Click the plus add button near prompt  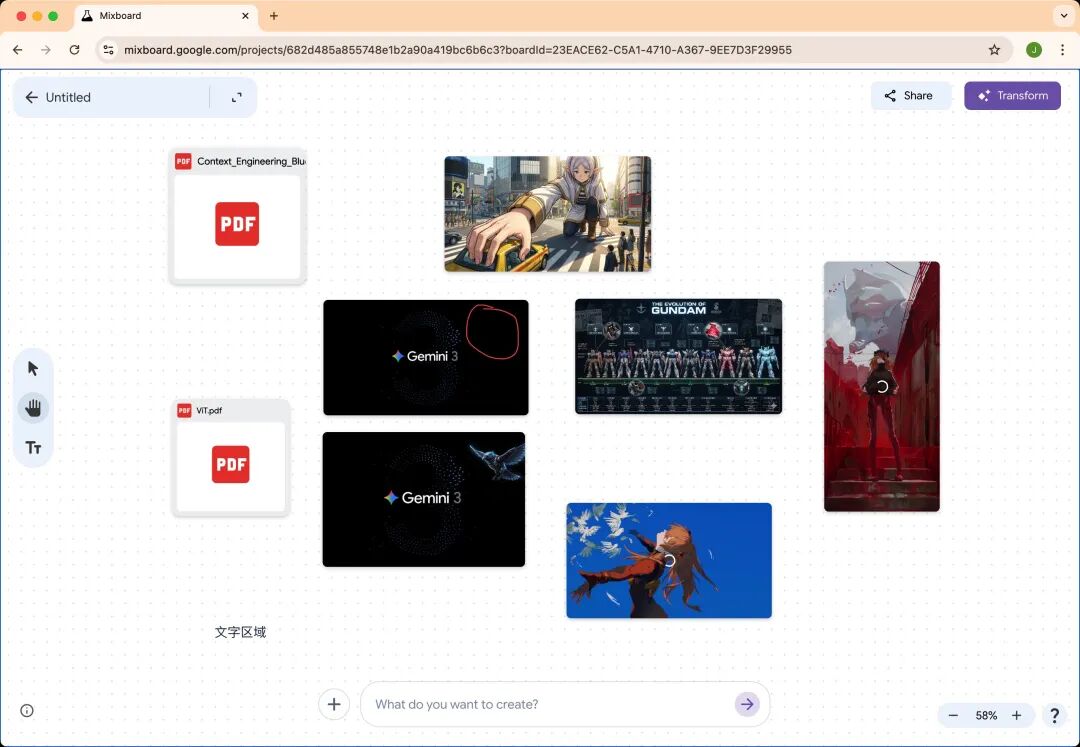(x=334, y=704)
